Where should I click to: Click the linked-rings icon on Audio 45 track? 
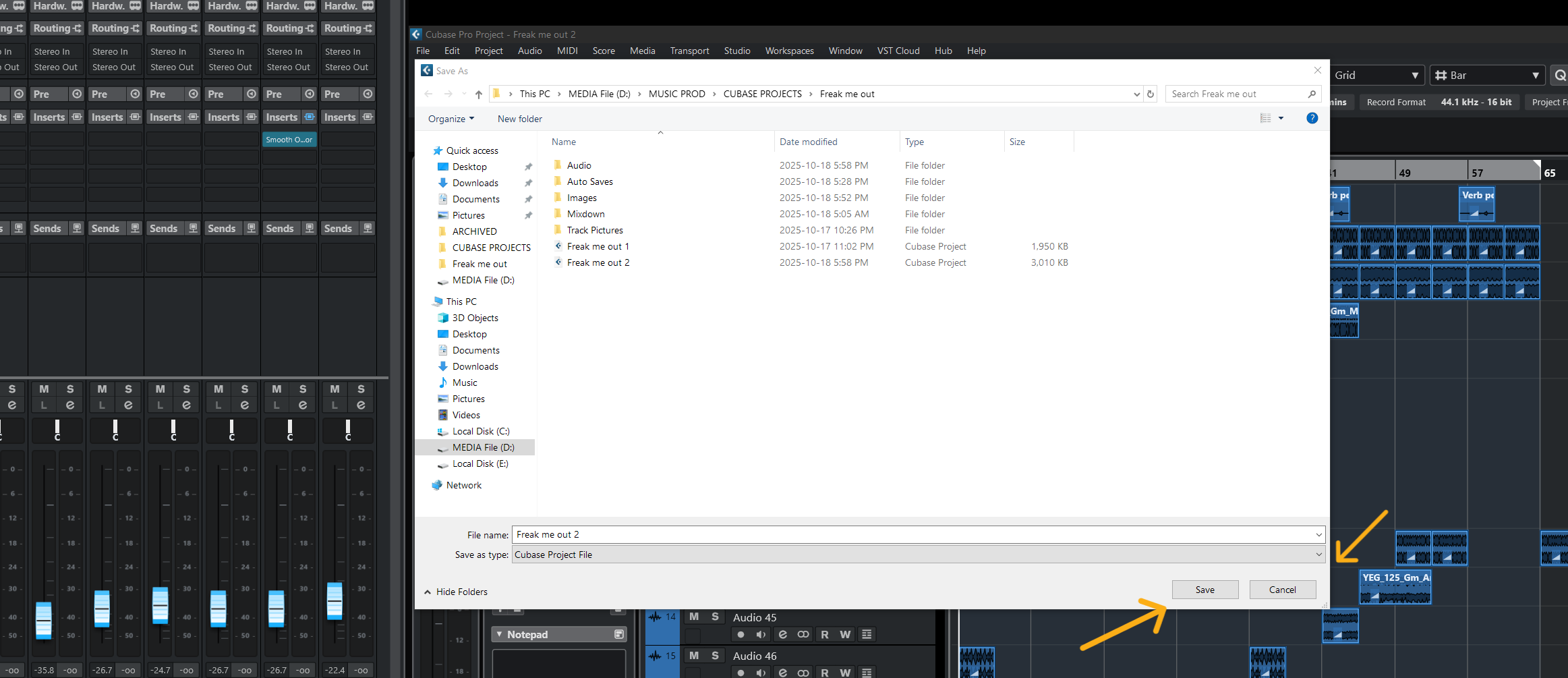coord(803,634)
